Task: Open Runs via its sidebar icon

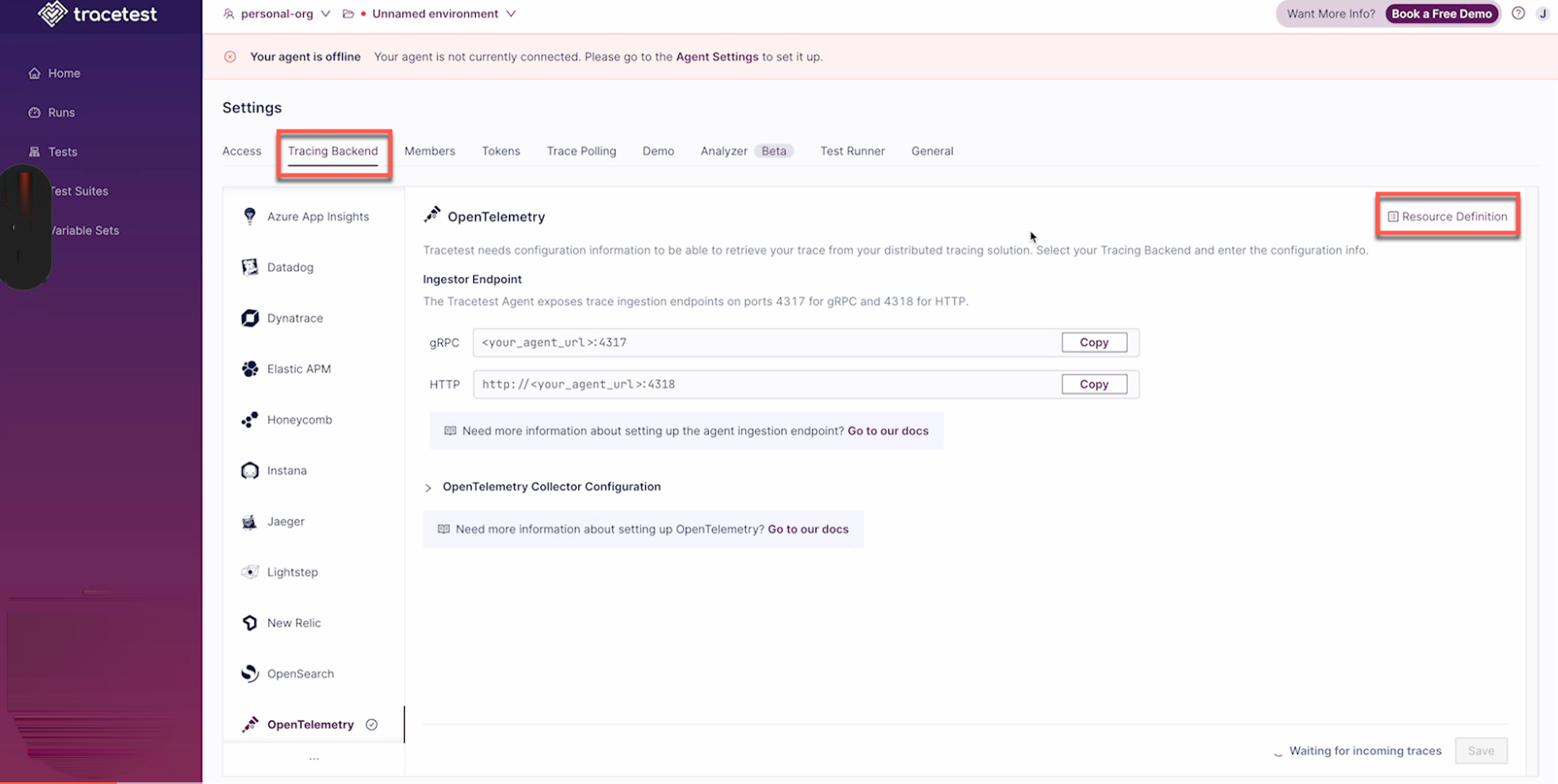Action: pyautogui.click(x=35, y=113)
